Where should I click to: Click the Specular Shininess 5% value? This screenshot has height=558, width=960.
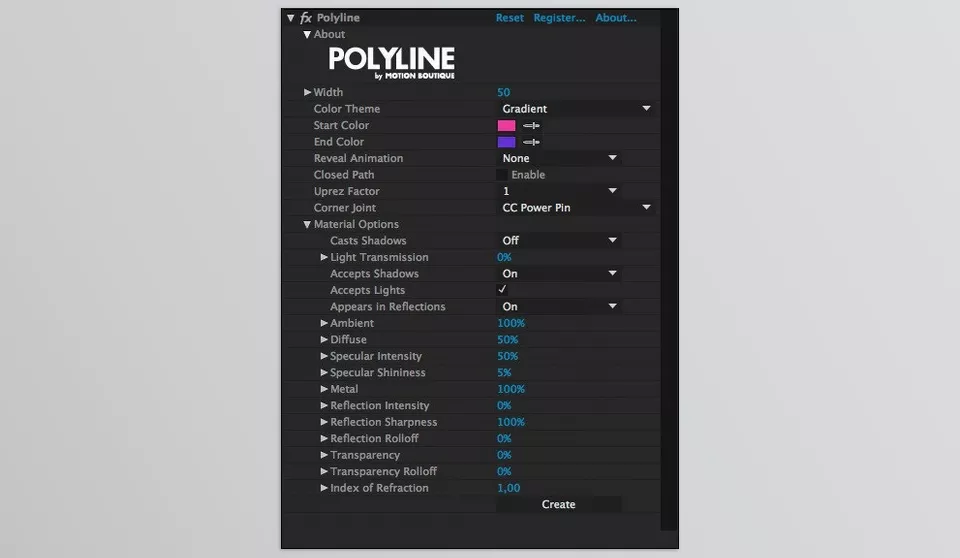[x=504, y=372]
